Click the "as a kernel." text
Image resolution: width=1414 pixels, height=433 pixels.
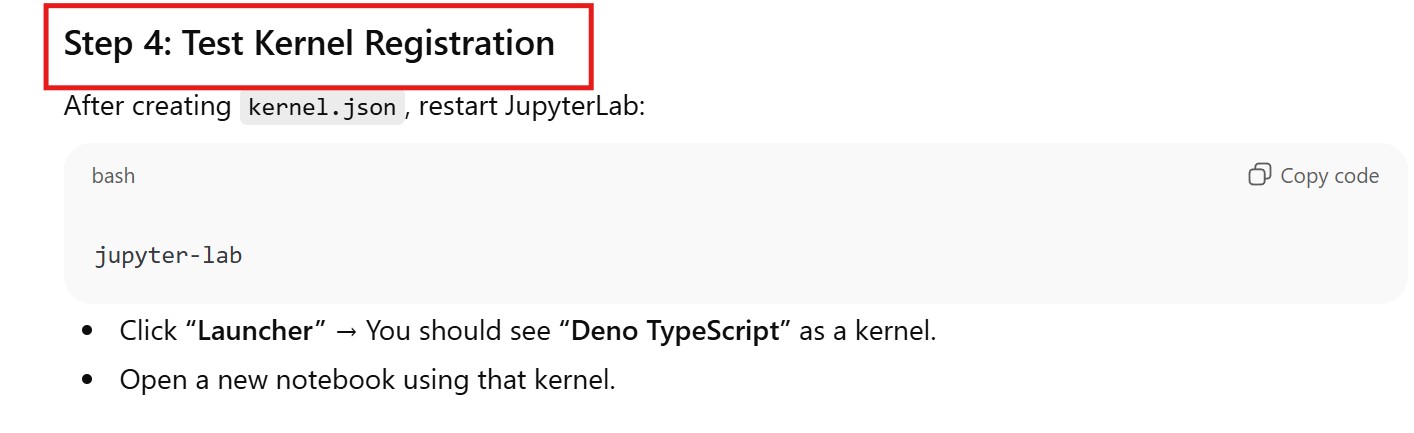click(868, 331)
